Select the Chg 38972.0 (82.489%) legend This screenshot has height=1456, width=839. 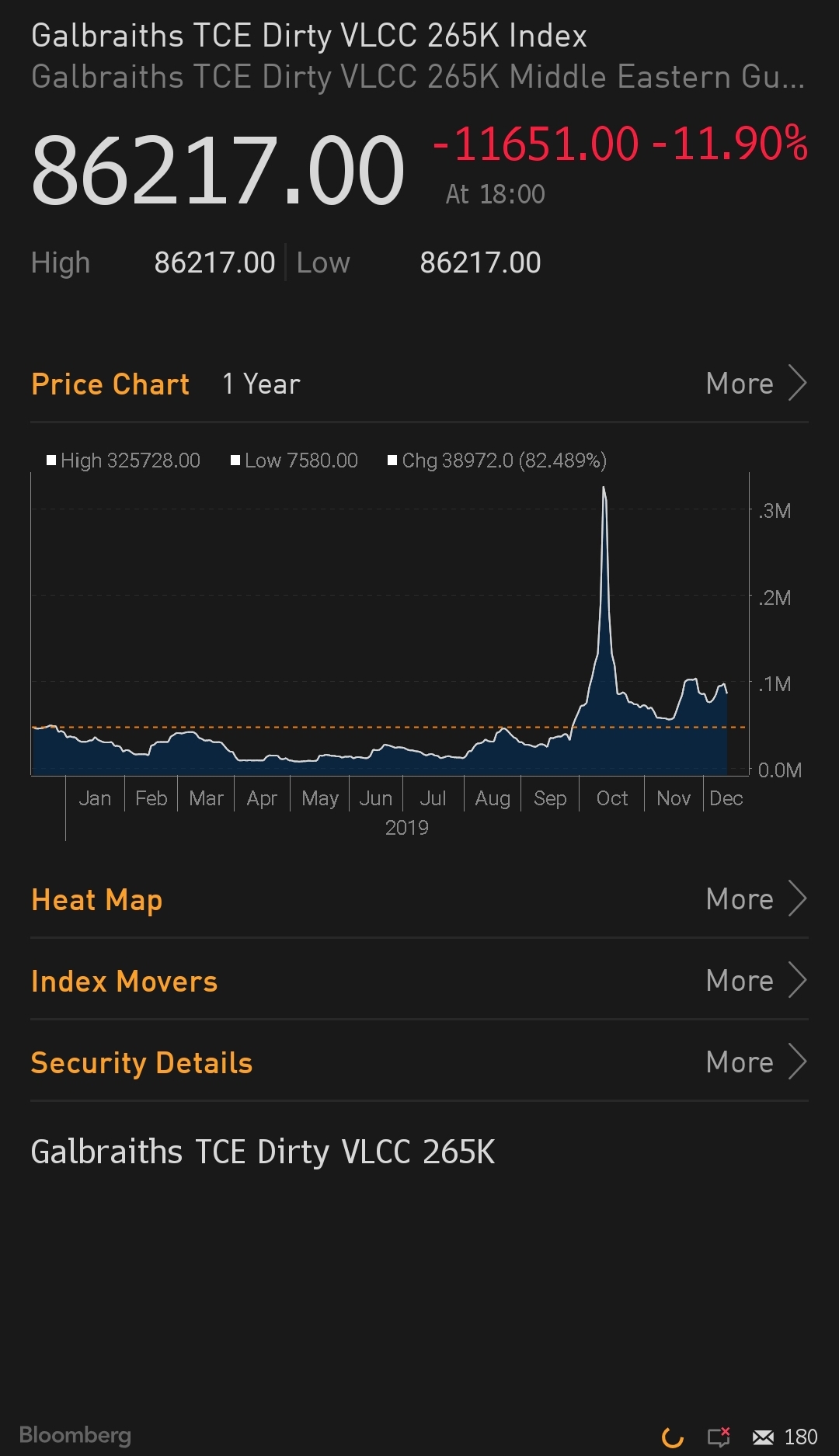pos(497,460)
